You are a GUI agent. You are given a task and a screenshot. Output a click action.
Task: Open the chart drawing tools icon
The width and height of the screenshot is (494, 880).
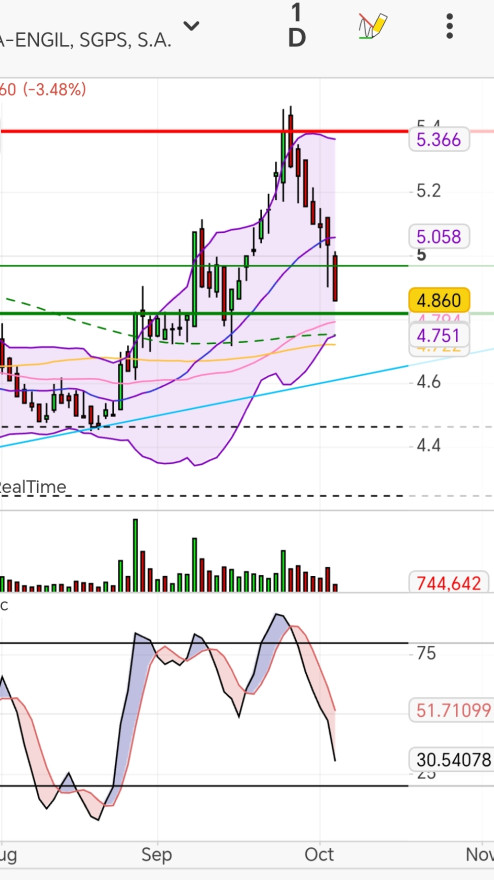[x=373, y=26]
